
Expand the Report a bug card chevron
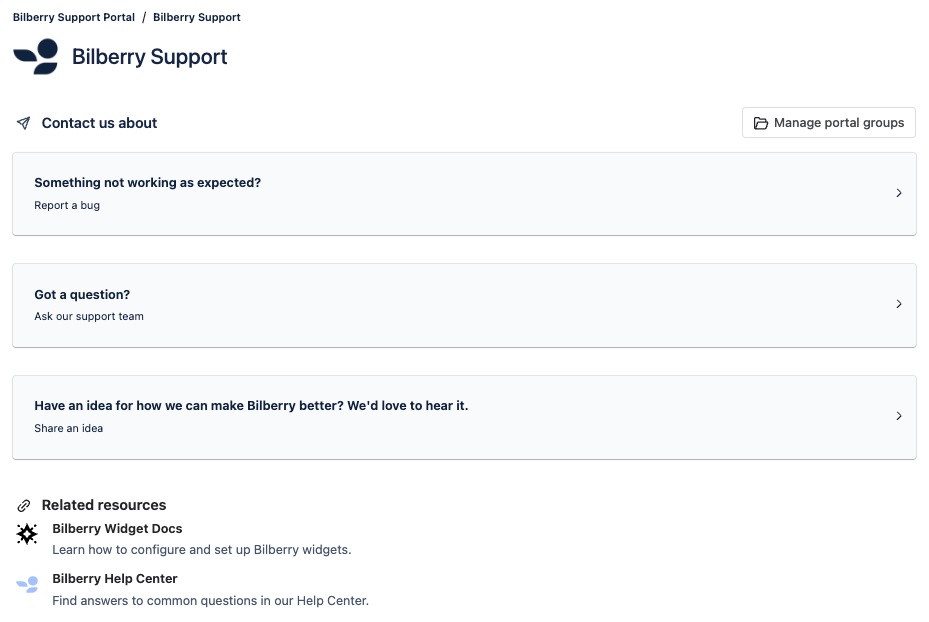pos(898,193)
